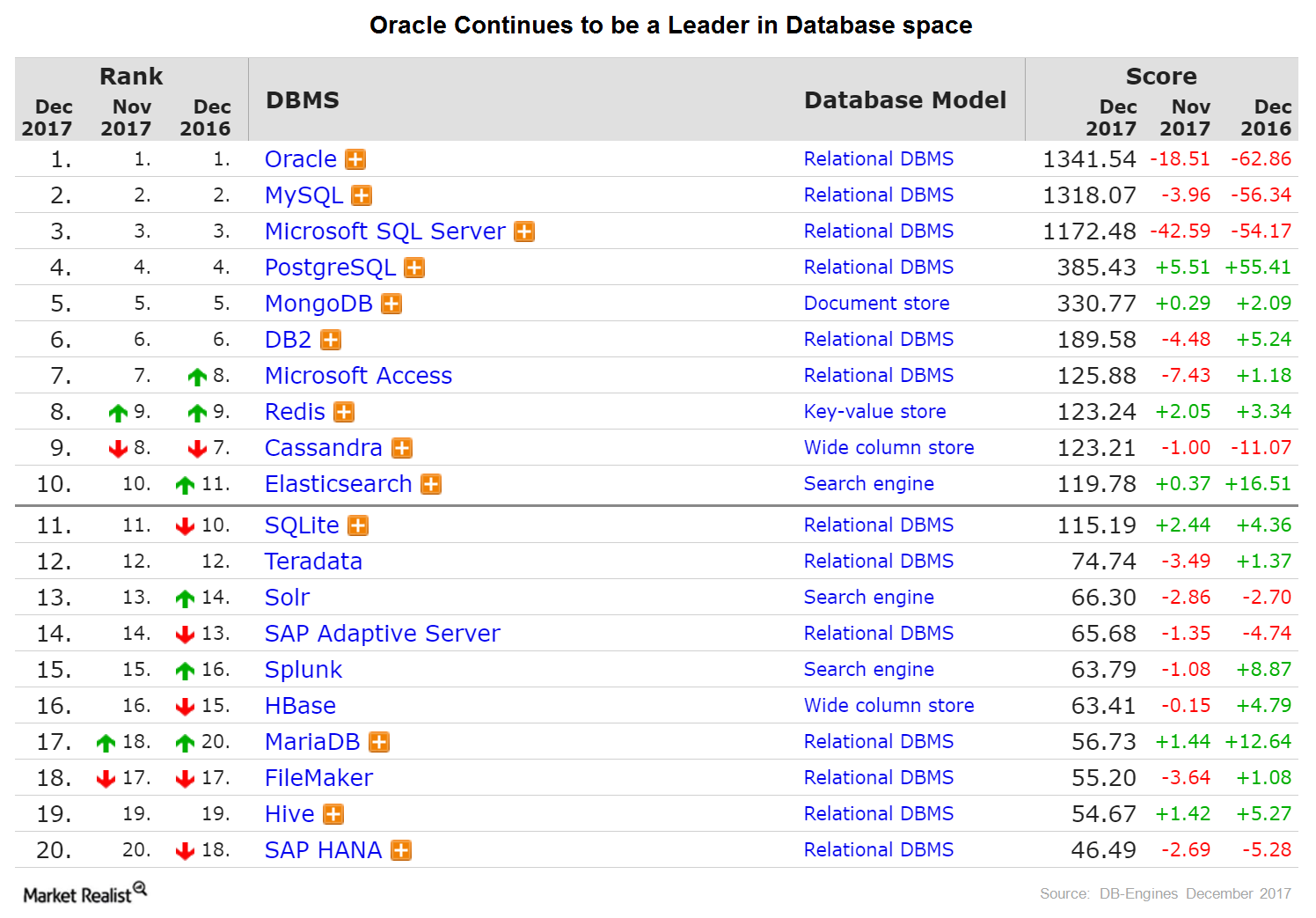Click the plus icon next to MySQL

362,195
